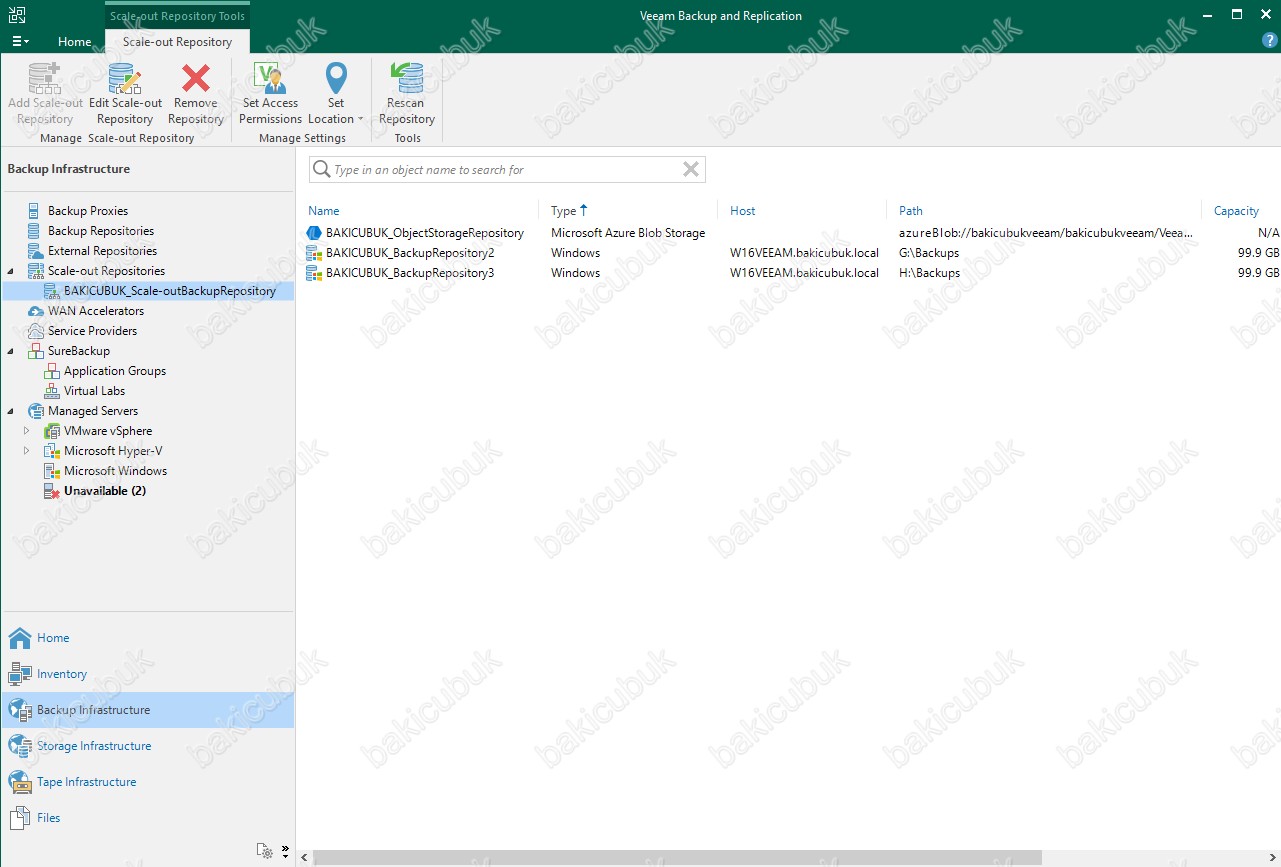This screenshot has width=1281, height=867.
Task: Click the horizontal scrollbar thumb
Action: [677, 858]
